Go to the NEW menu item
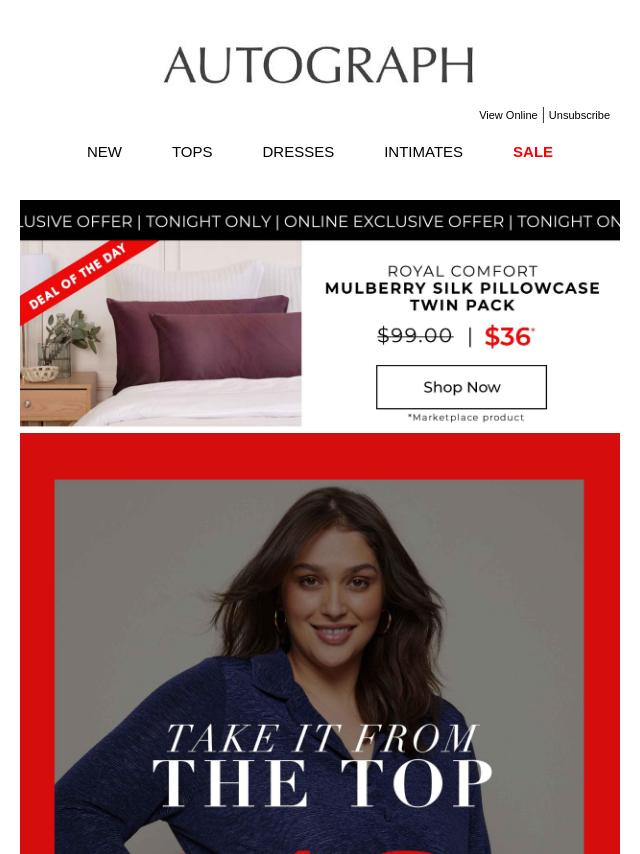This screenshot has width=640, height=854. [104, 152]
